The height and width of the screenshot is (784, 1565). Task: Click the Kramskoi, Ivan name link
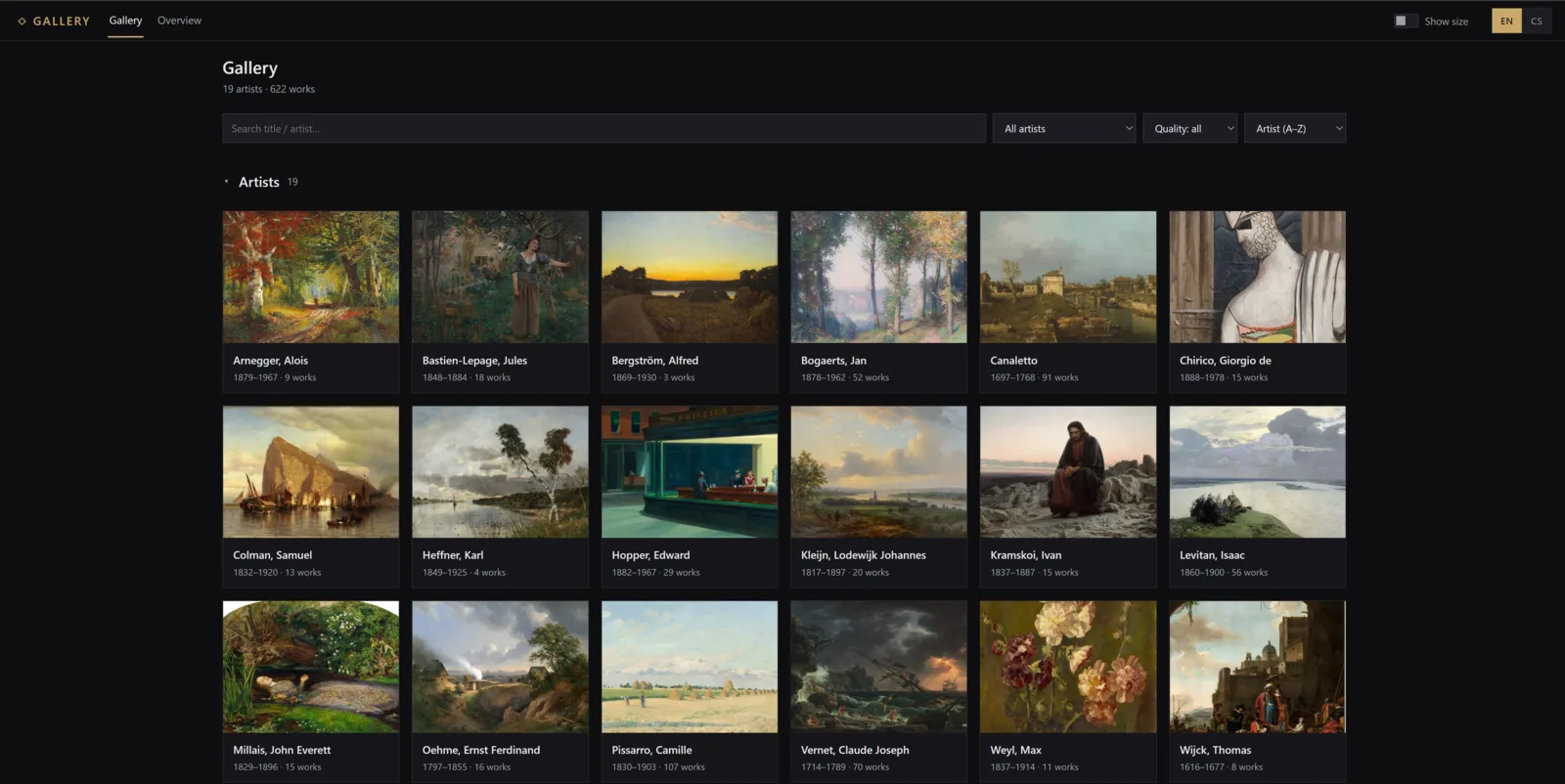click(x=1025, y=555)
